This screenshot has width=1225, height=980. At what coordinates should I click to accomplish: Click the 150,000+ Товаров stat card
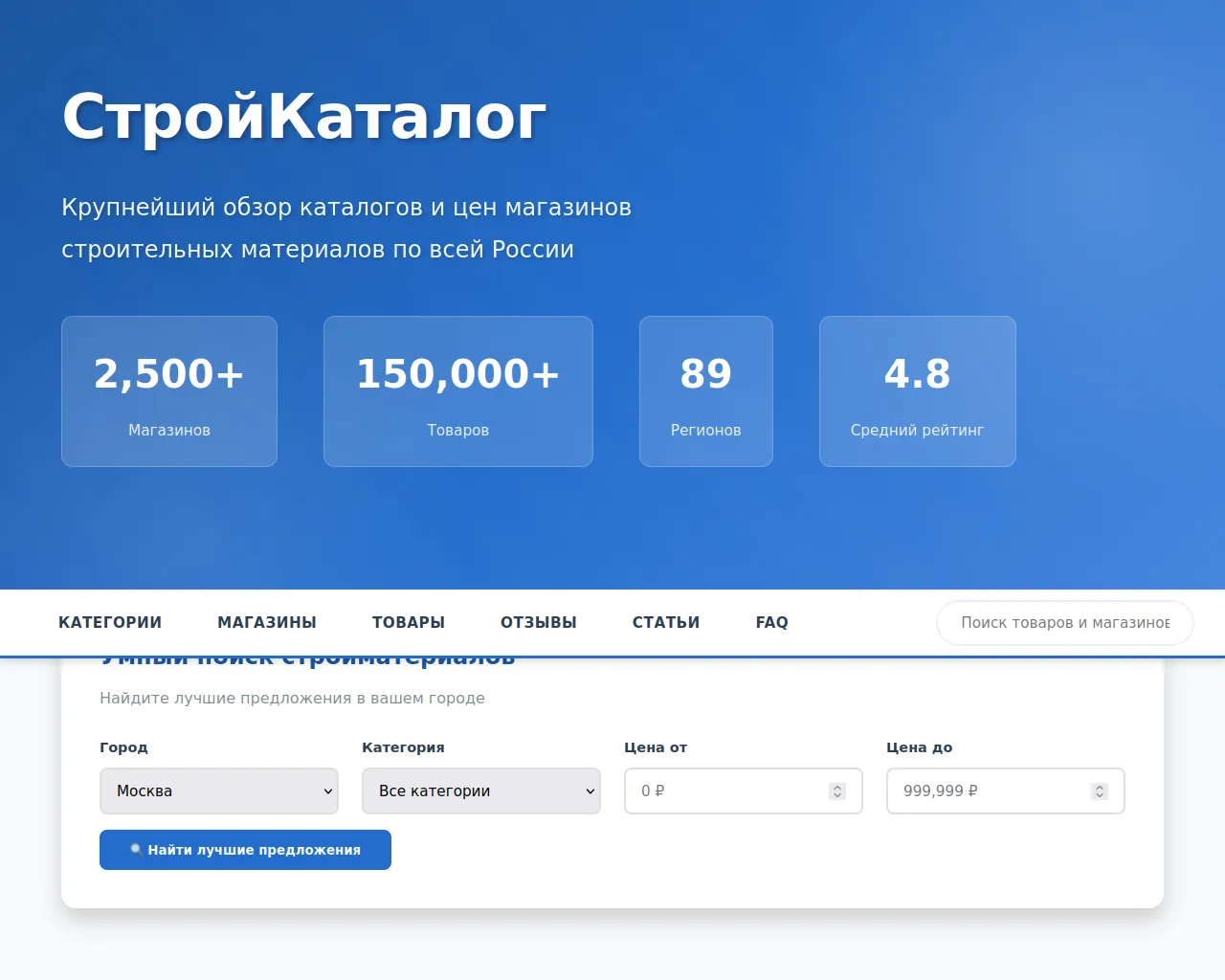click(457, 391)
